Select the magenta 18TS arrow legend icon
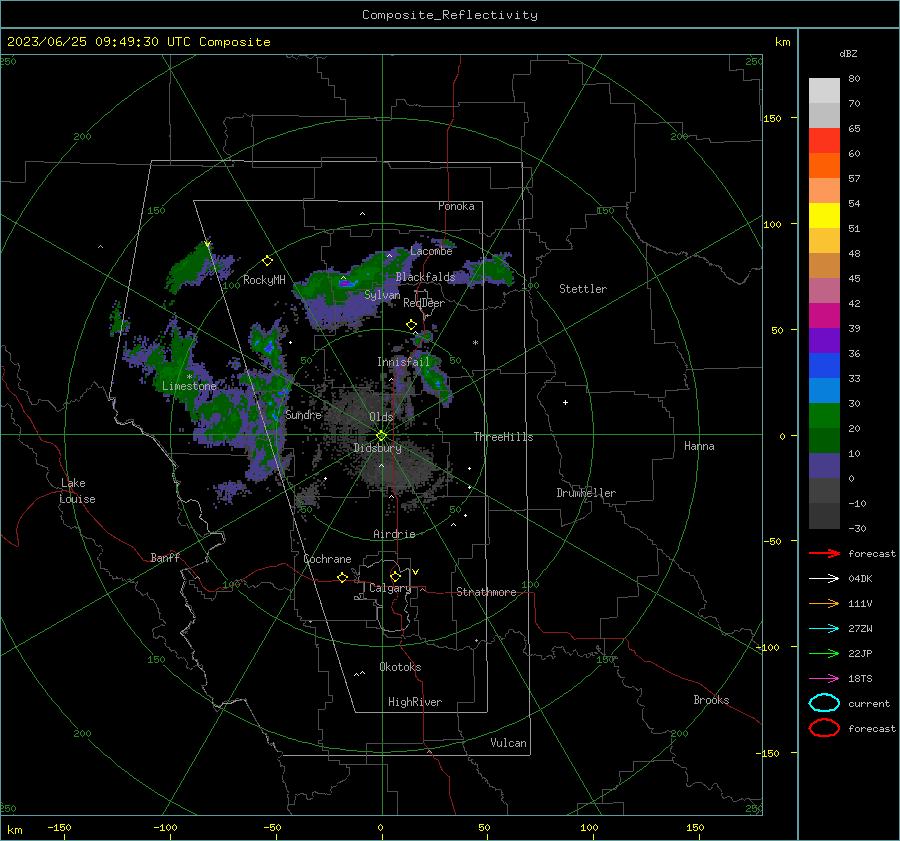This screenshot has height=841, width=900. pos(824,679)
